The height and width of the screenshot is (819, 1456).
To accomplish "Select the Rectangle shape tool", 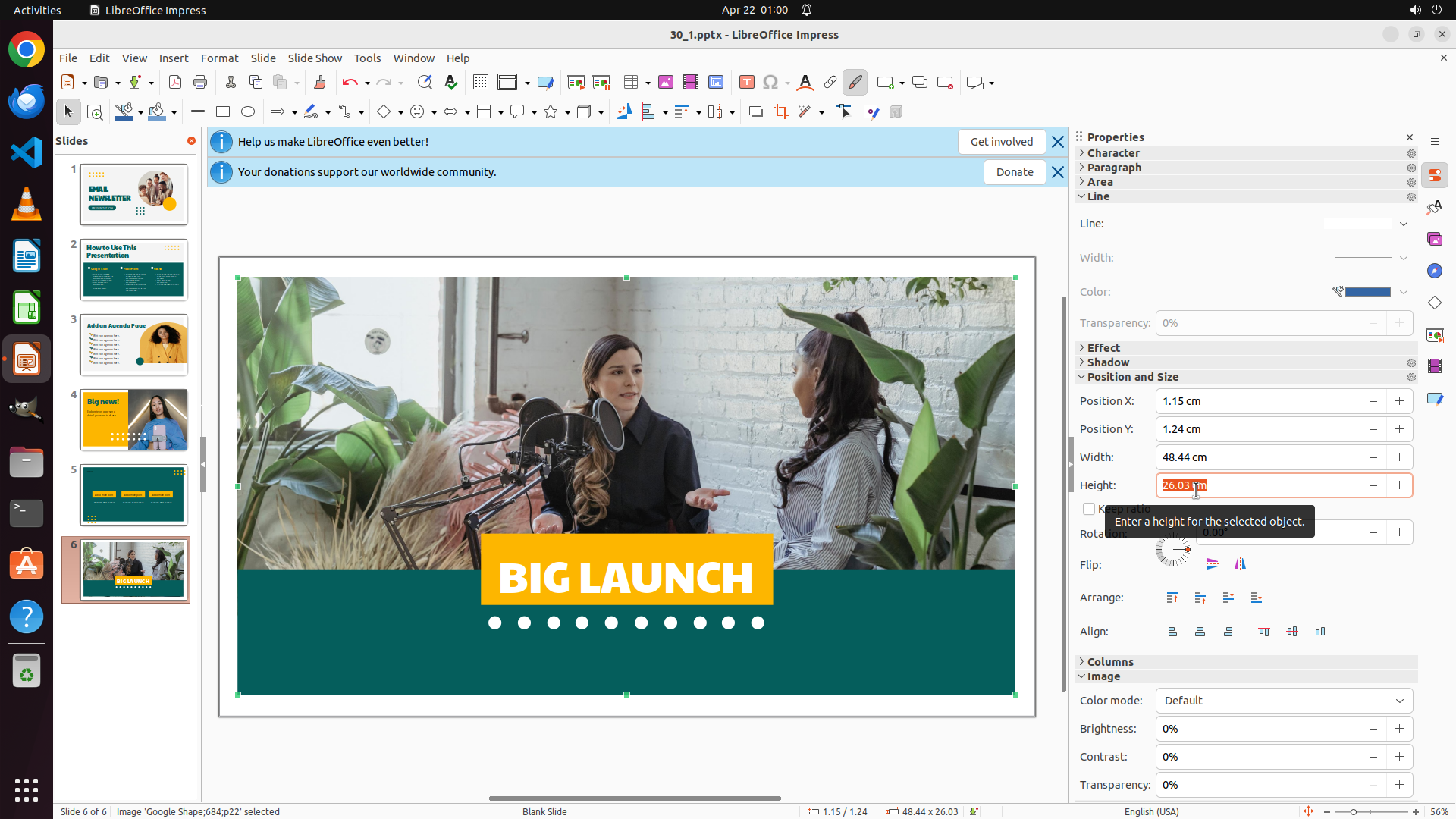I will (x=222, y=112).
